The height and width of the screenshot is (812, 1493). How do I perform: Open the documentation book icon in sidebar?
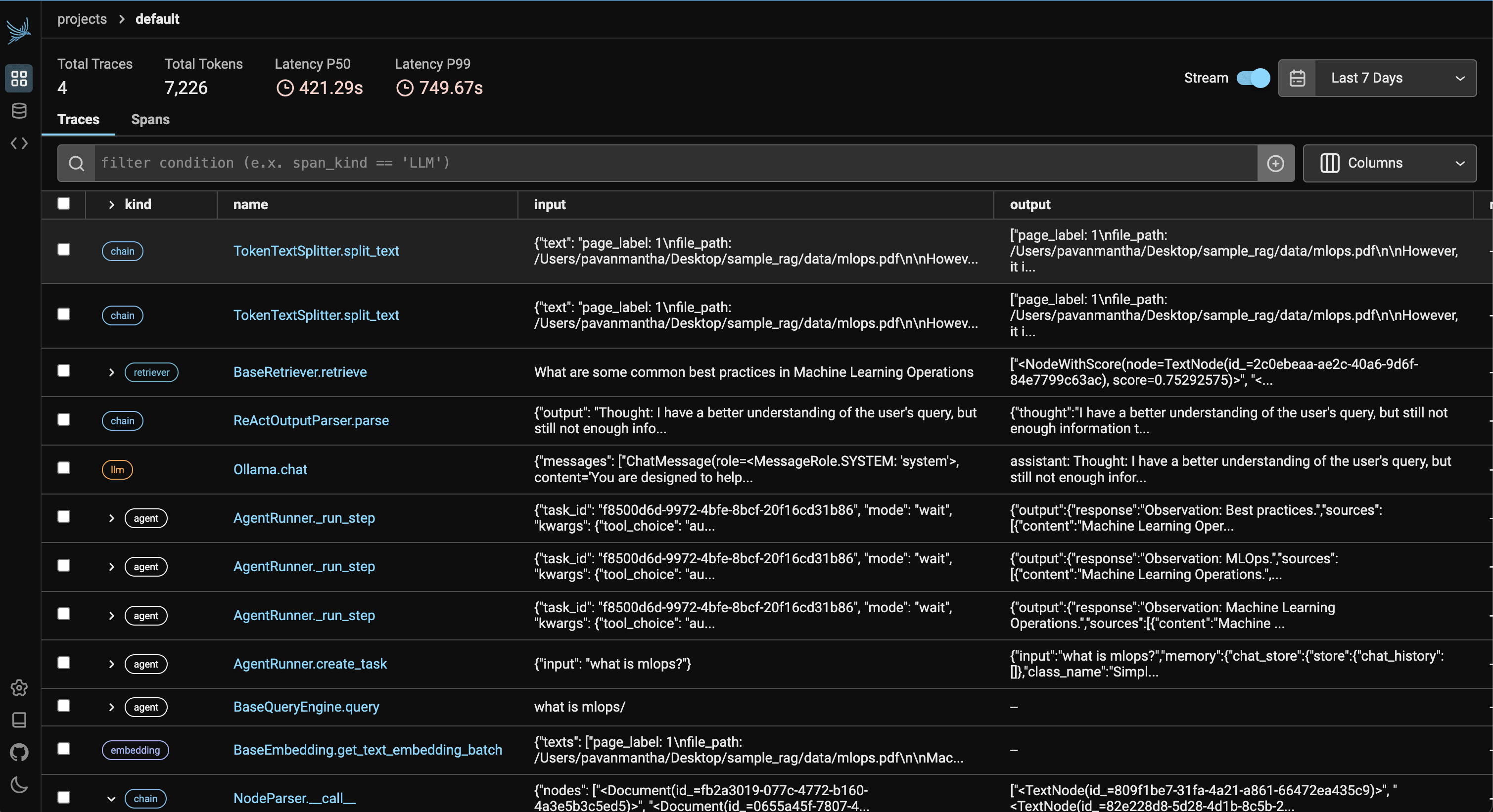point(19,720)
